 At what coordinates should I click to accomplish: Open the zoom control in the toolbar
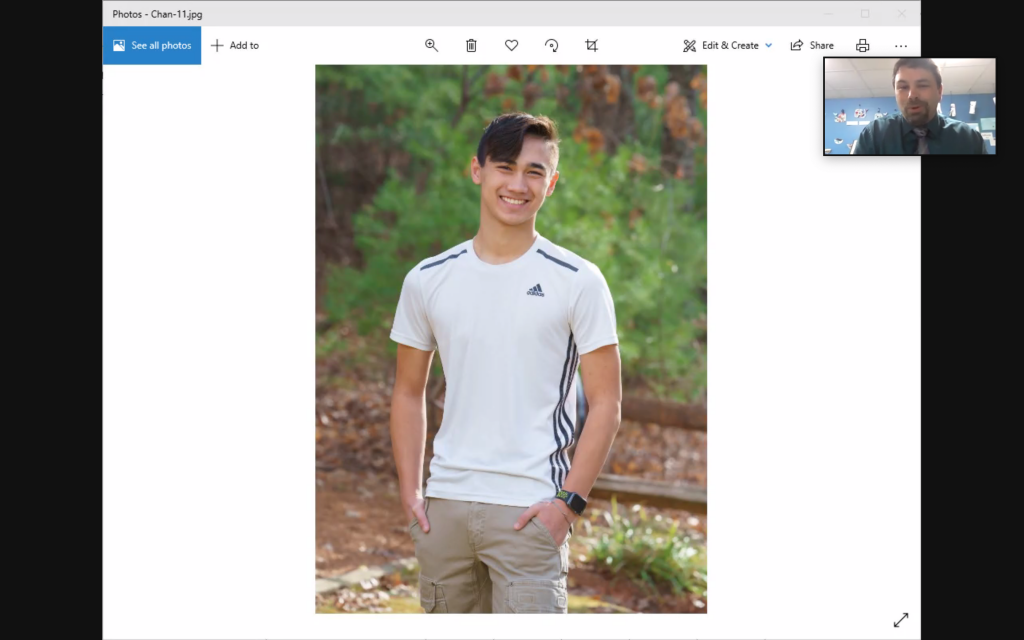(x=431, y=45)
